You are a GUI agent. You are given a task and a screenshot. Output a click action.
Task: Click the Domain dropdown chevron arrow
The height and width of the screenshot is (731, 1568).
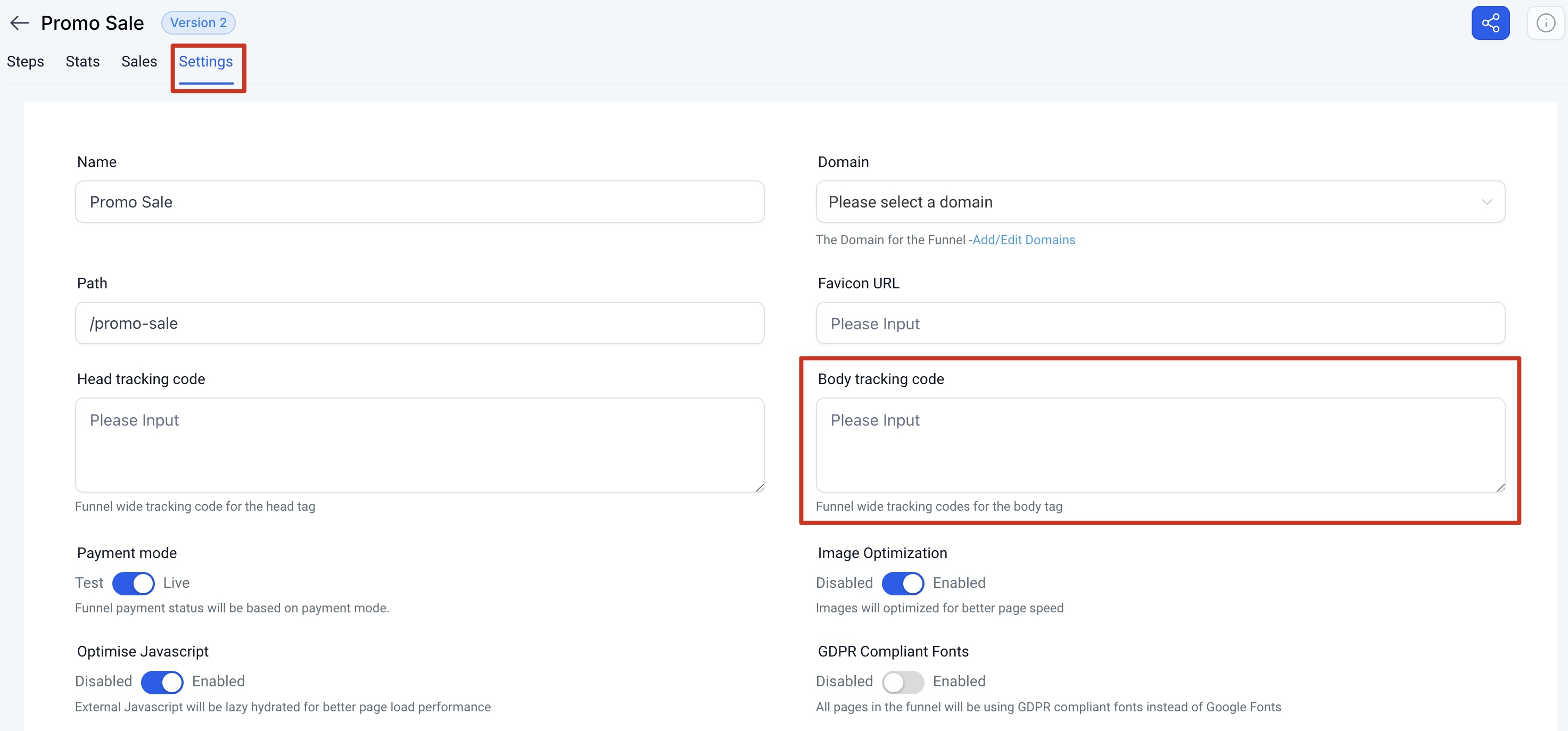[x=1487, y=202]
